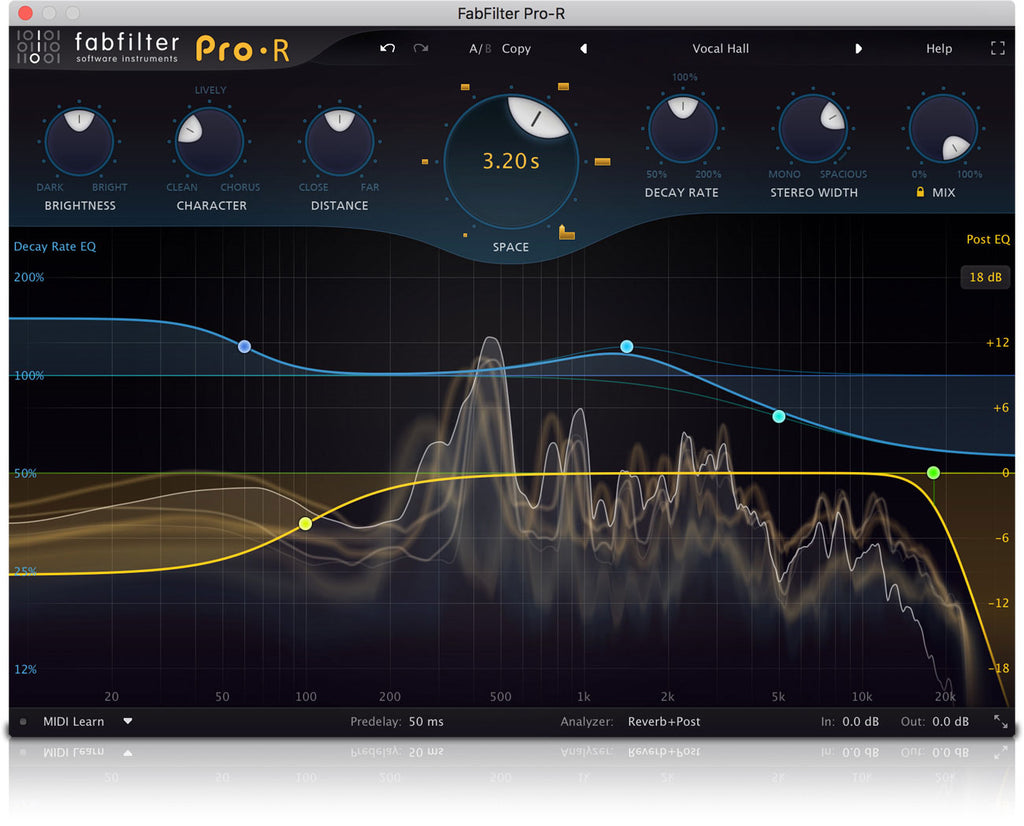Viewport: 1024px width, 826px height.
Task: Click the Brightness knob
Action: coord(79,142)
